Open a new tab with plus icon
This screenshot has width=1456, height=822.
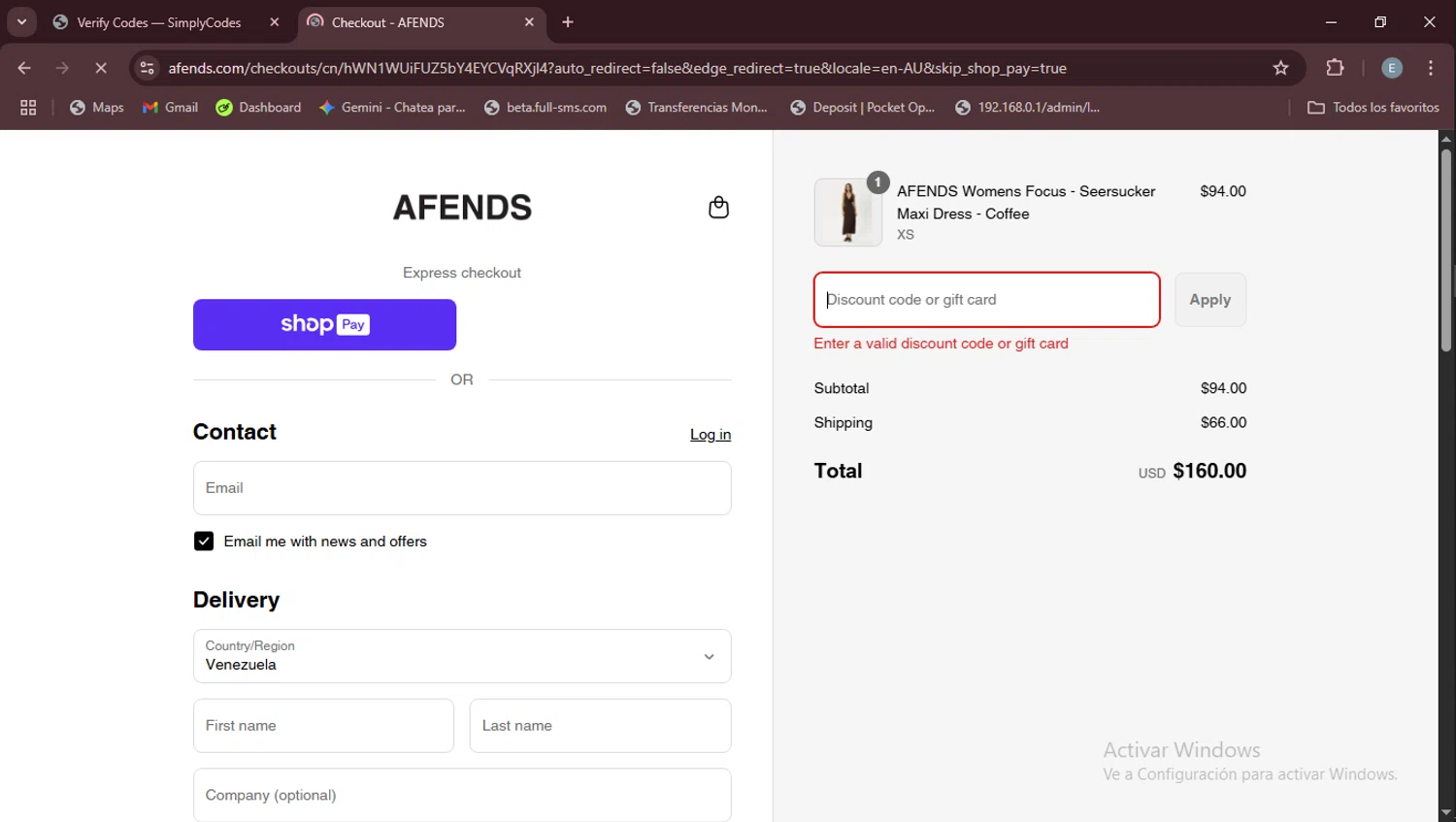[x=568, y=22]
